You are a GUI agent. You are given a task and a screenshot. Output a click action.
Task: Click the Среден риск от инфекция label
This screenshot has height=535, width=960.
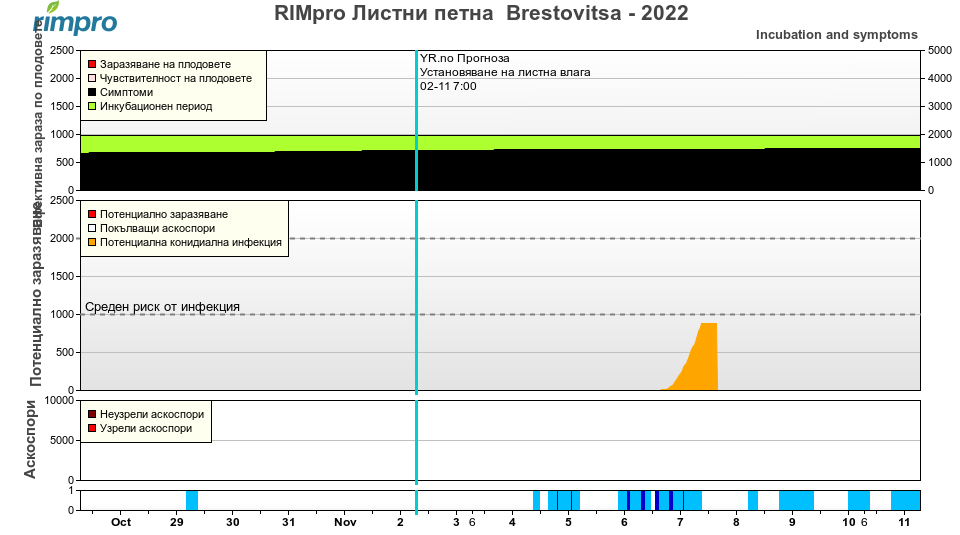[x=162, y=307]
